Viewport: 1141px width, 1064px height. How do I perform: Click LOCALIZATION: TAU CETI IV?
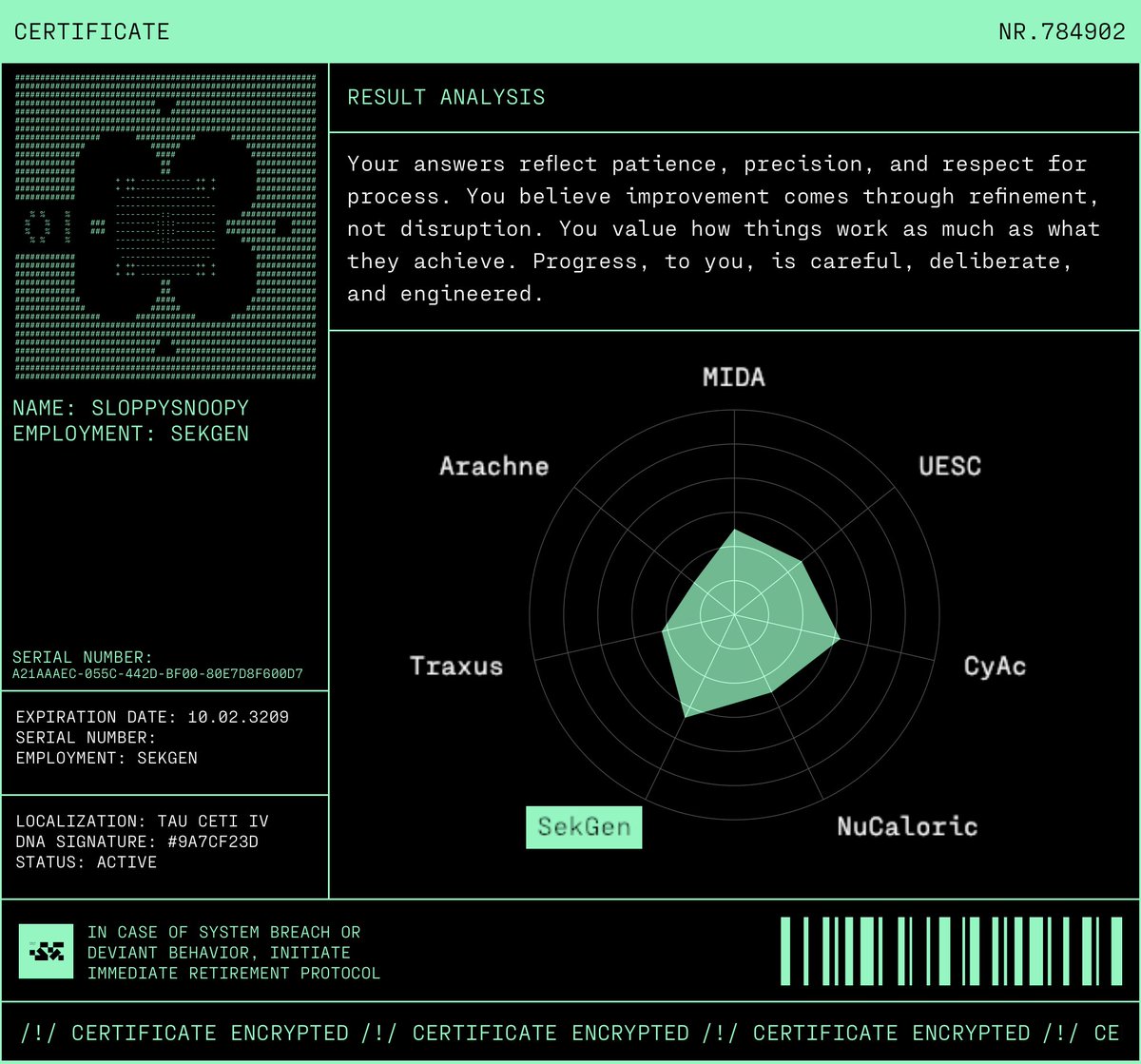pyautogui.click(x=143, y=822)
